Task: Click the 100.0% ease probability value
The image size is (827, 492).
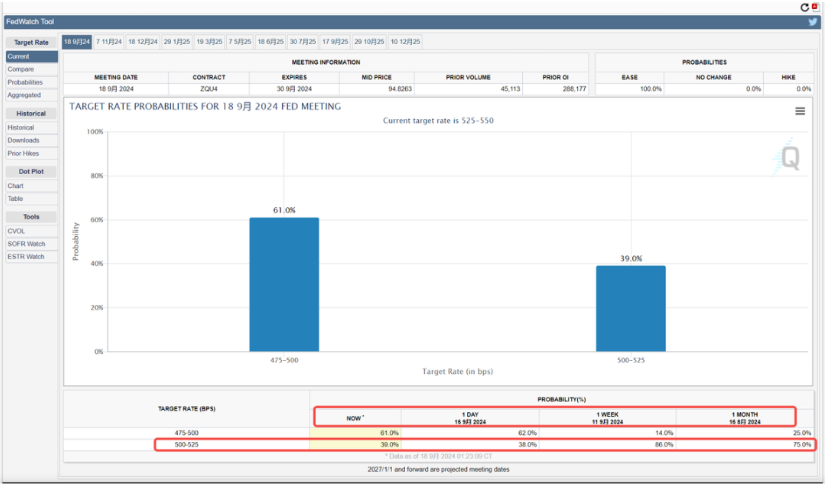Action: [651, 89]
